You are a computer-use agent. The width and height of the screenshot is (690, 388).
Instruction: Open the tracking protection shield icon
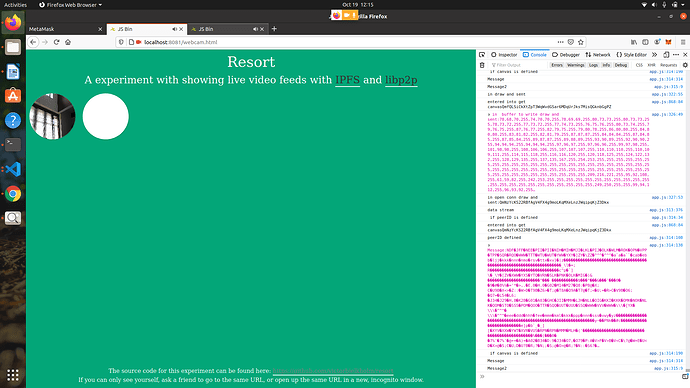(x=121, y=42)
